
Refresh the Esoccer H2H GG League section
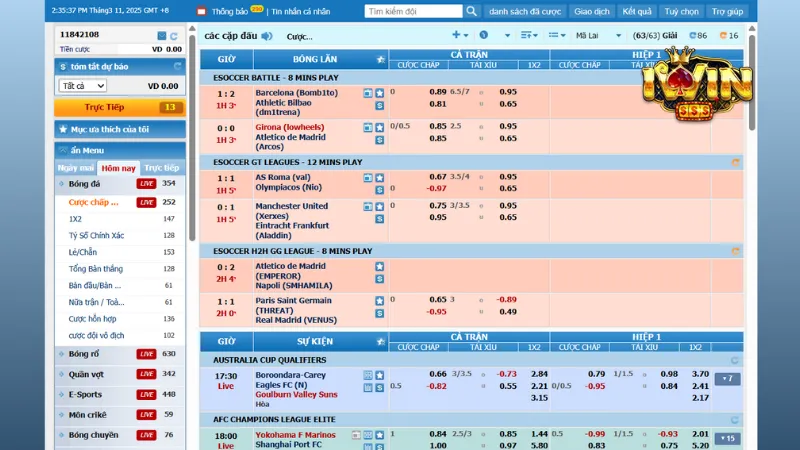pos(735,252)
